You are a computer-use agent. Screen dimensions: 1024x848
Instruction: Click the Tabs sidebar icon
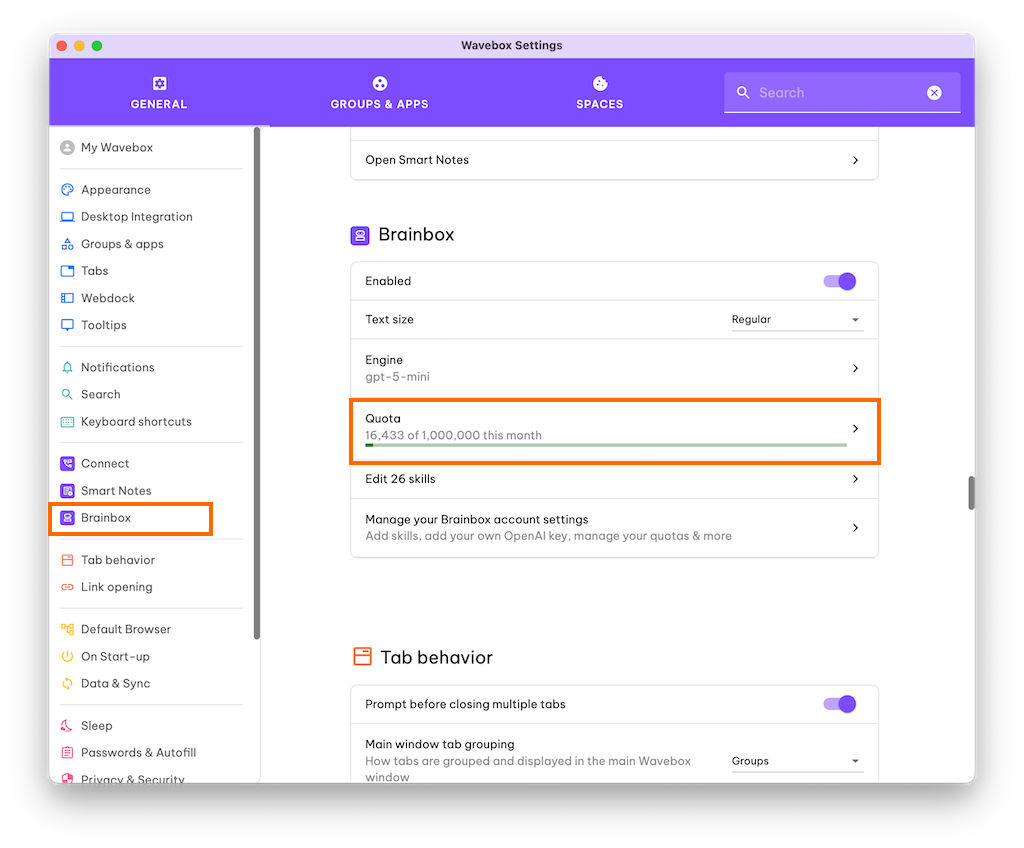point(67,270)
